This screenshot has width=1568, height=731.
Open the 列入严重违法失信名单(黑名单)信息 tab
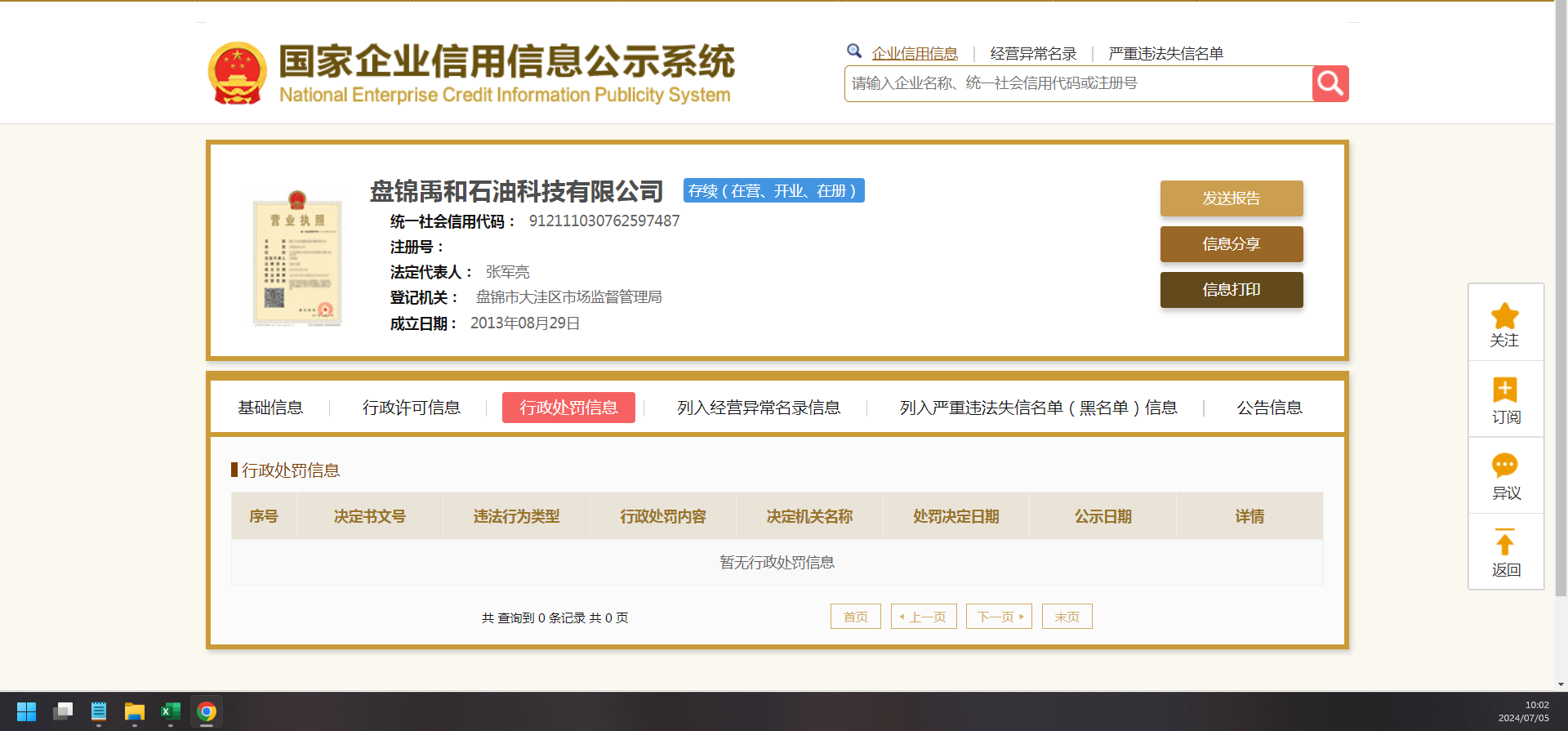point(1039,408)
